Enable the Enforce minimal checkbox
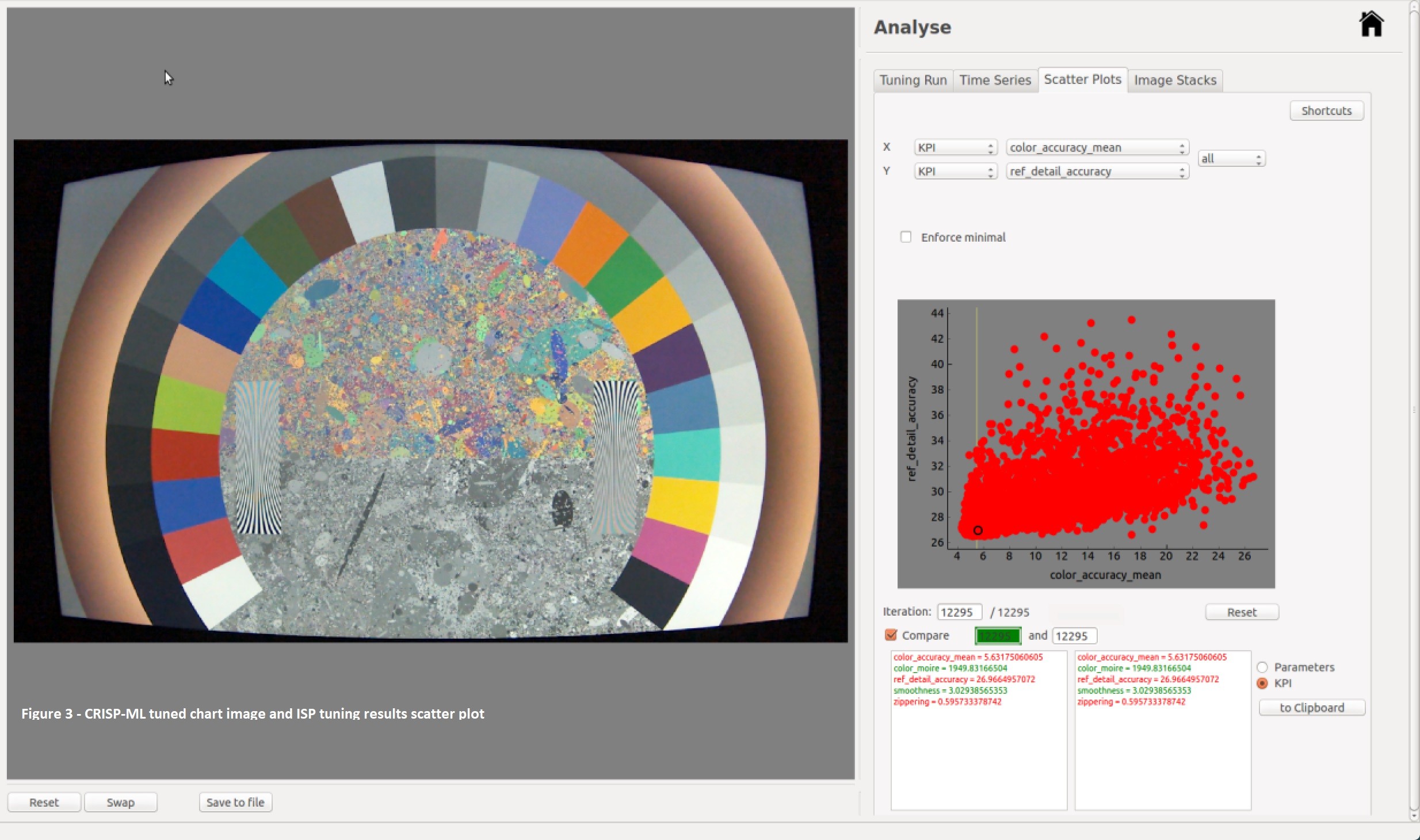The width and height of the screenshot is (1420, 840). coord(906,237)
